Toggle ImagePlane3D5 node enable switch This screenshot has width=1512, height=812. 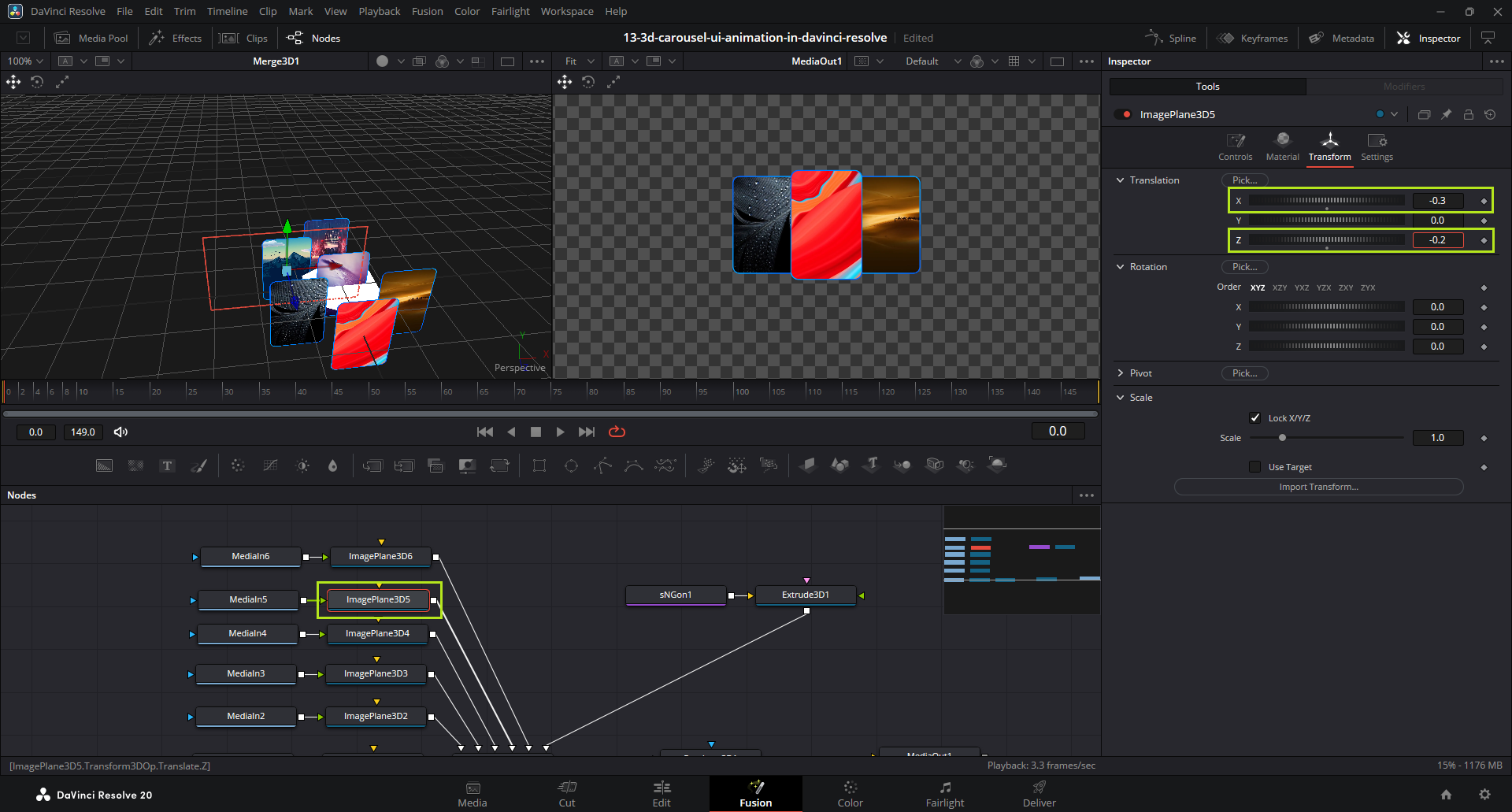click(1122, 114)
